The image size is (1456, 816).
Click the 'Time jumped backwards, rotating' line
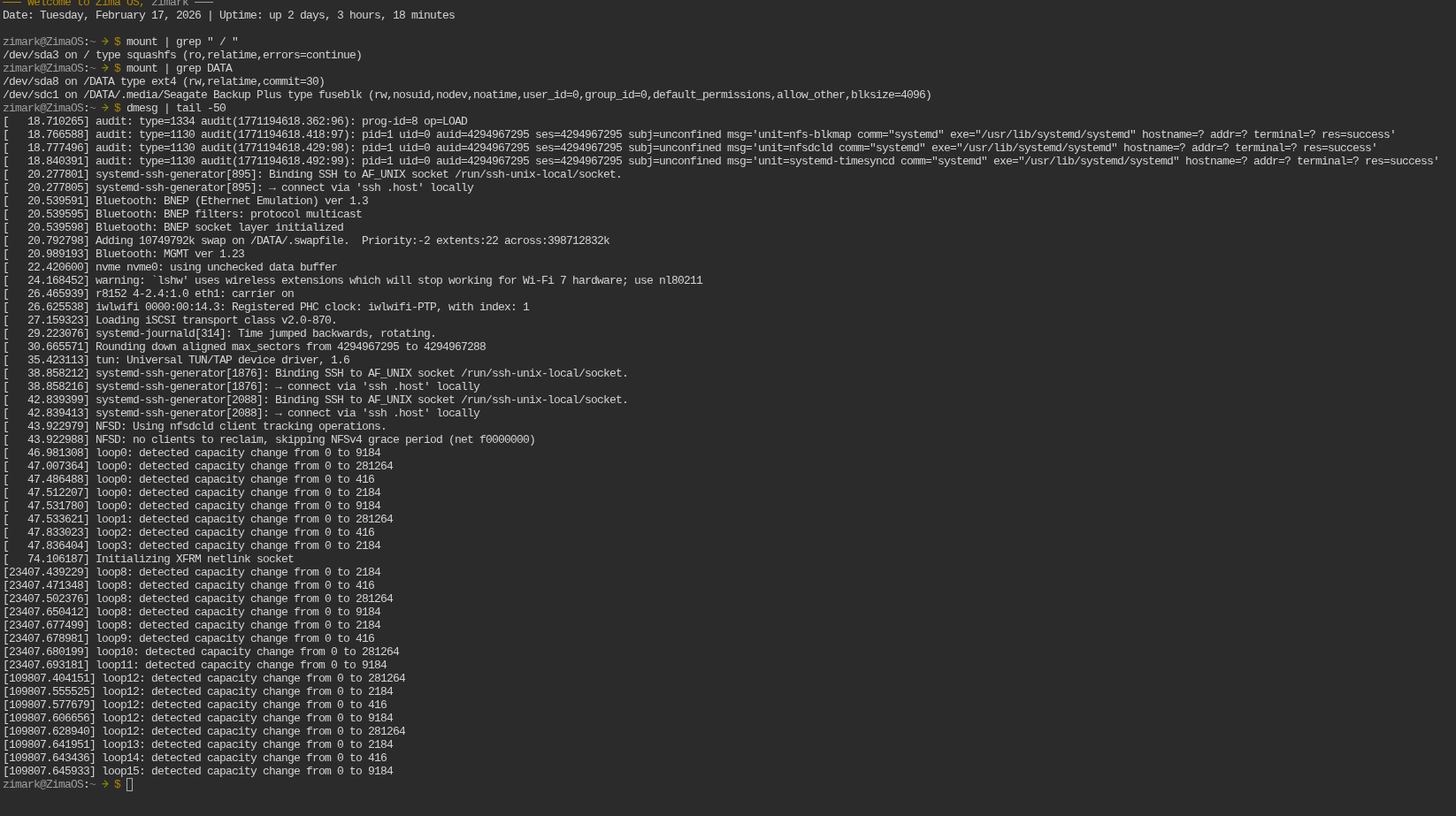click(265, 333)
